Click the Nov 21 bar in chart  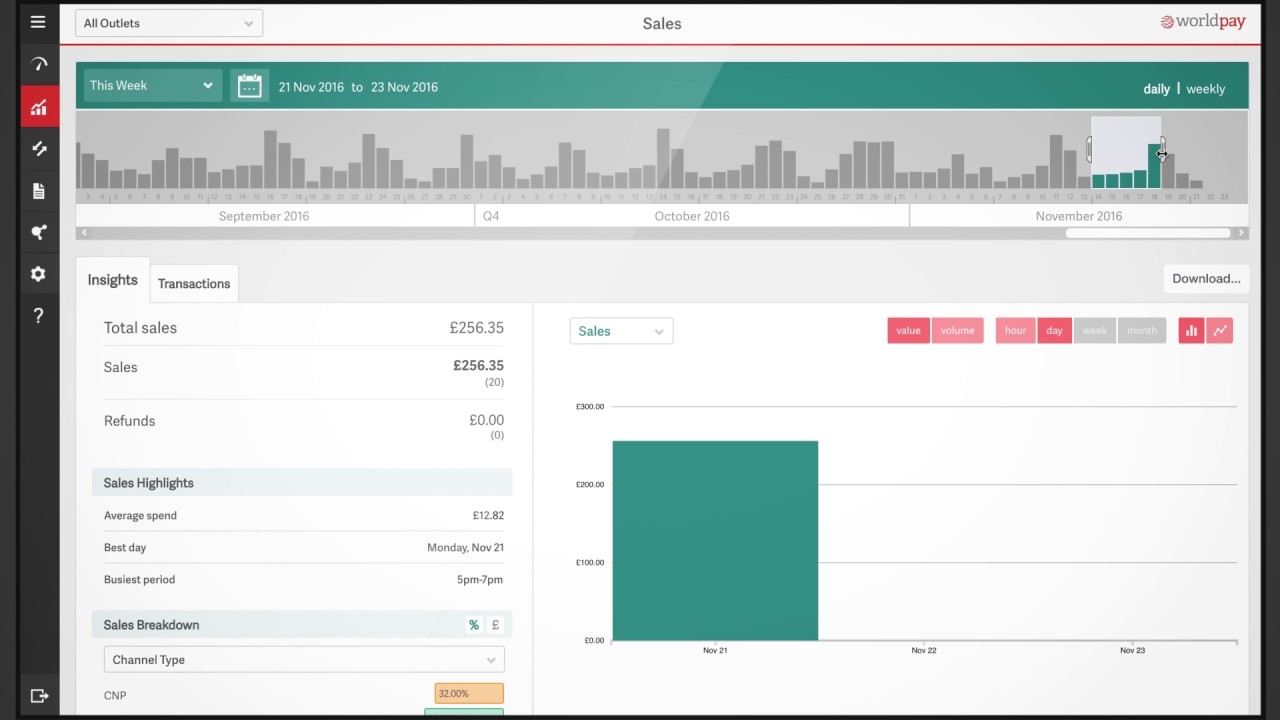click(x=715, y=540)
